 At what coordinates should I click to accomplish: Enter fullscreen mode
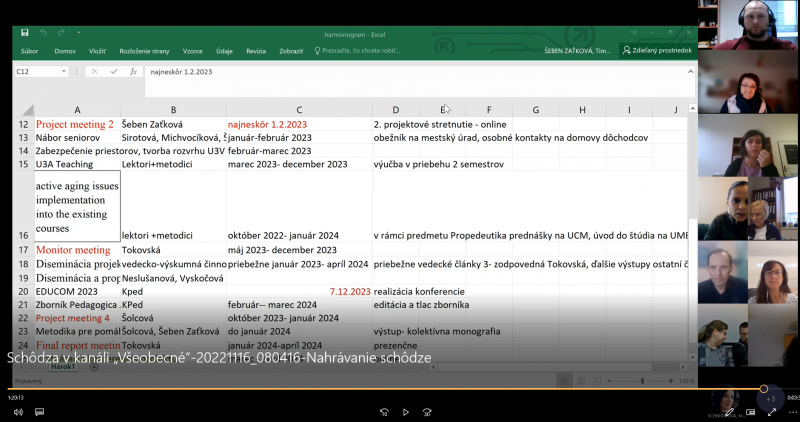pos(771,411)
